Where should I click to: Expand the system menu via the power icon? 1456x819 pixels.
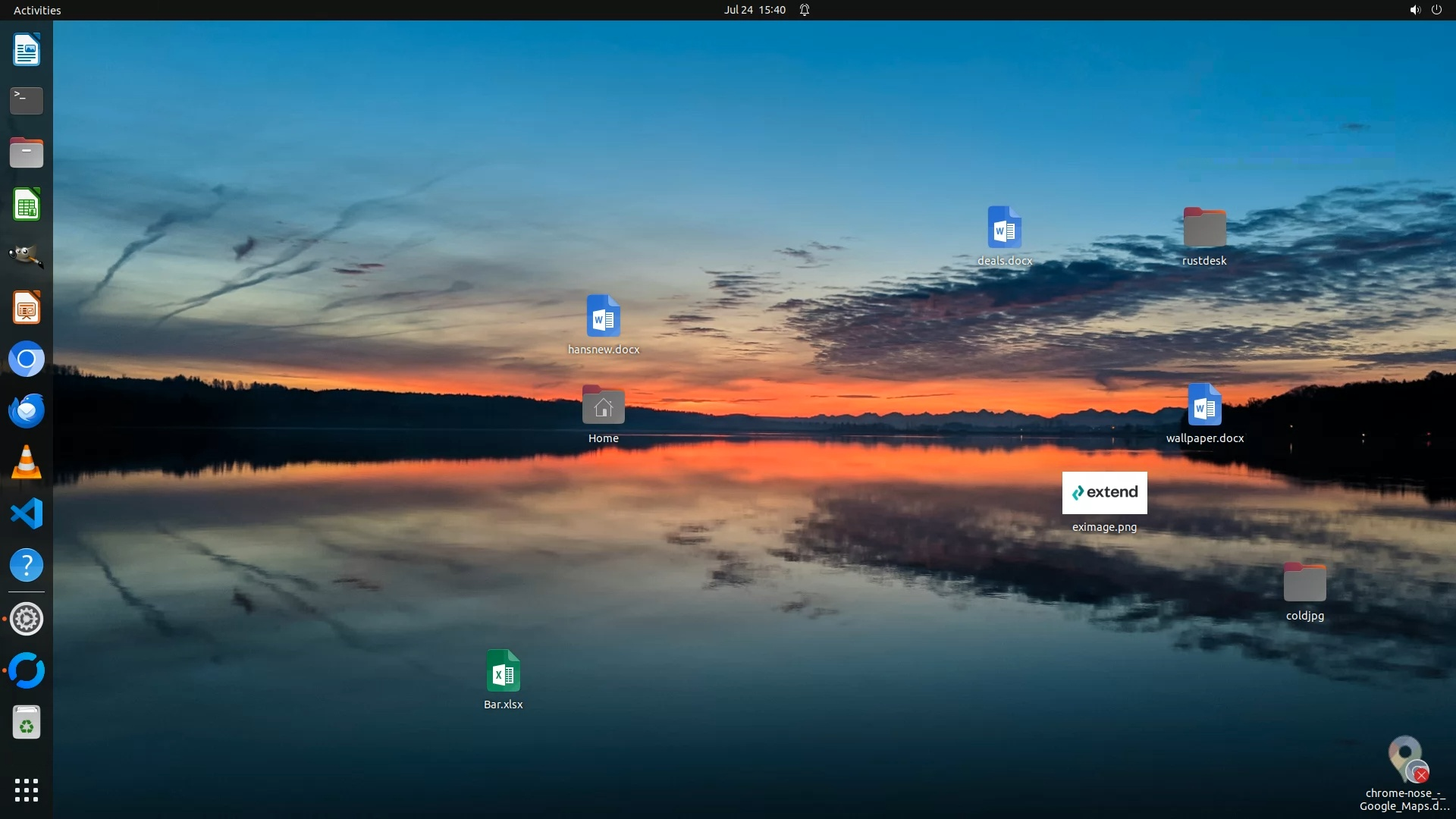[1436, 10]
